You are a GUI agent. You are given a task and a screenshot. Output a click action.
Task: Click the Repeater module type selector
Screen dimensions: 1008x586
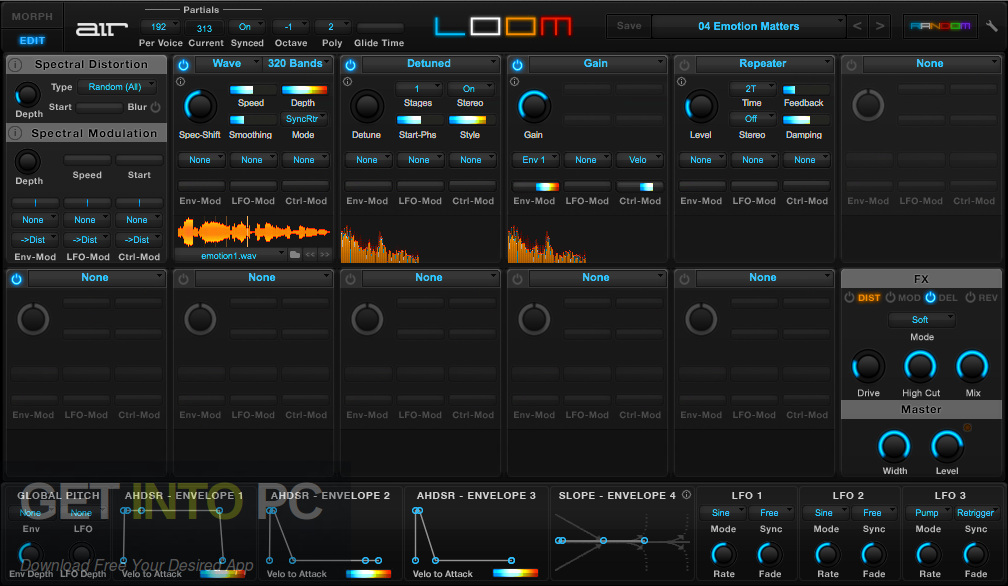coord(764,64)
